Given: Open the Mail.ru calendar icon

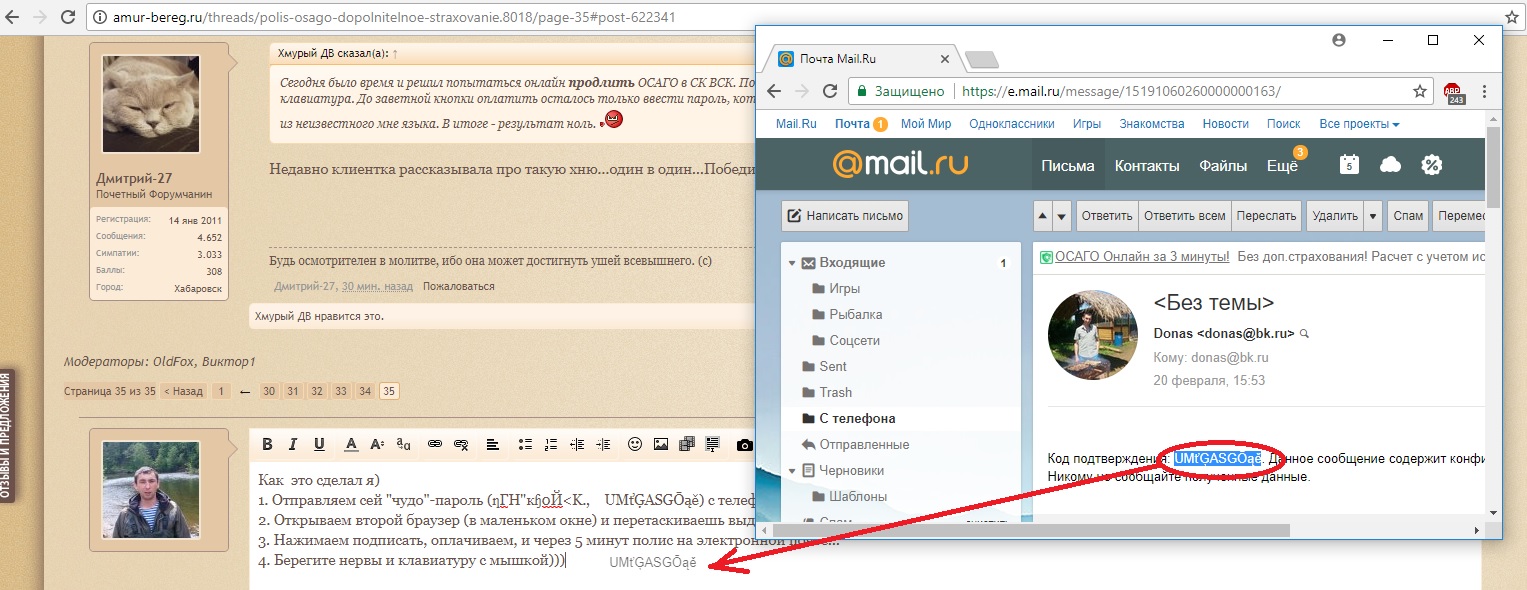Looking at the screenshot, I should [x=1349, y=165].
